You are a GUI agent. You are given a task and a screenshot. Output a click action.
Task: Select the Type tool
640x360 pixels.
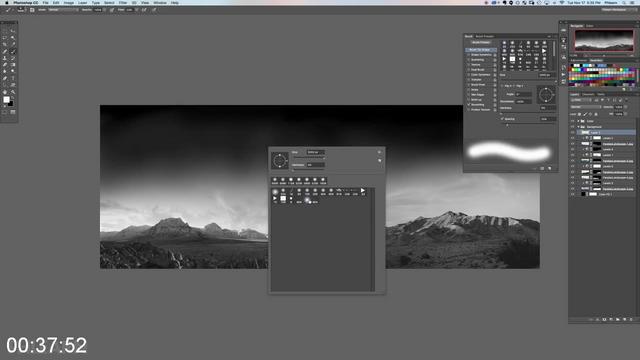tap(13, 78)
